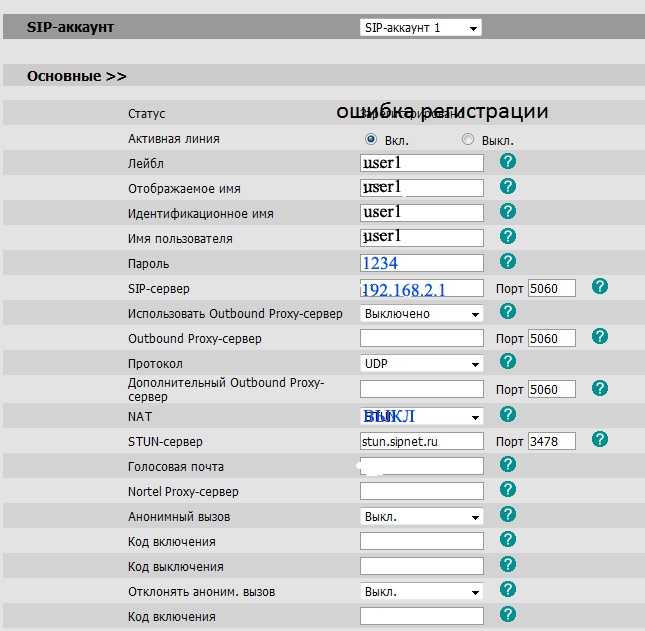Focus the Идентификационное имя input
This screenshot has height=631, width=645.
click(422, 213)
